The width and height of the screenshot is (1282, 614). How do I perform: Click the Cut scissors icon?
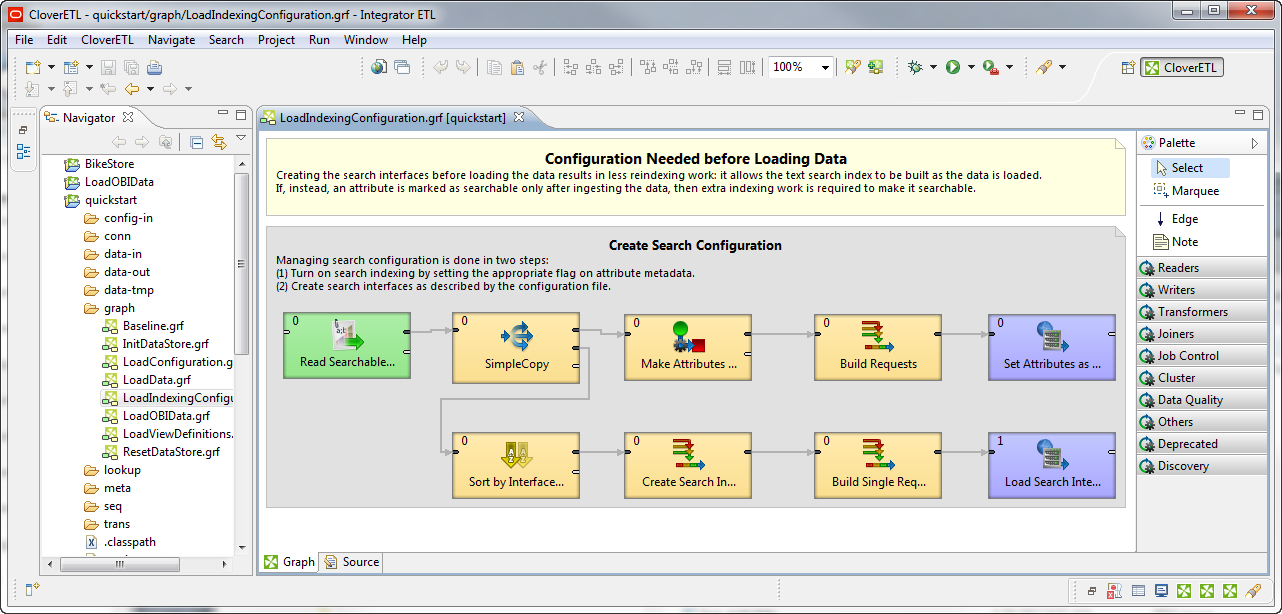(540, 67)
